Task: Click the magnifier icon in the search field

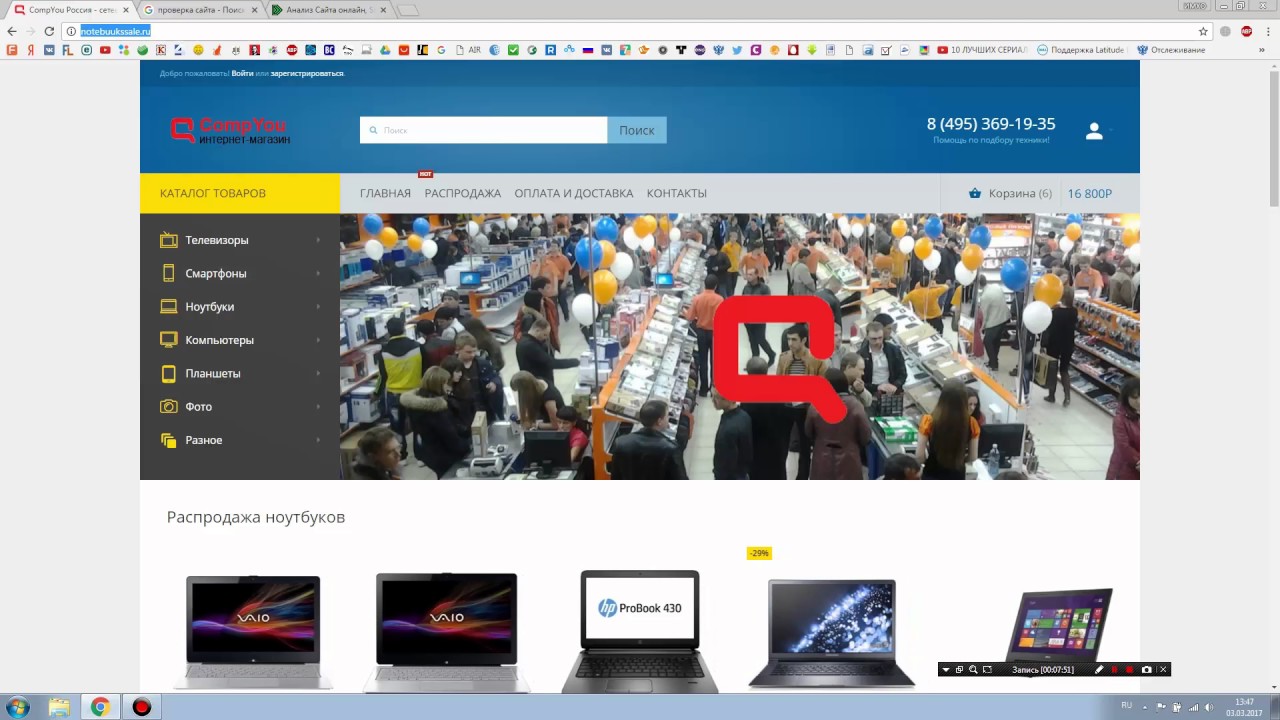Action: pos(374,130)
